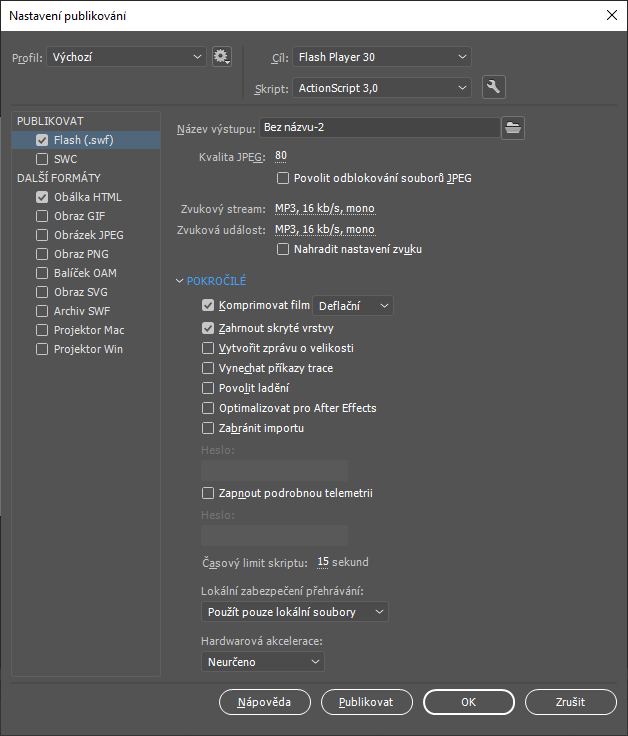Viewport: 628px width, 736px height.
Task: Select Flash (.swf) in publish list
Action: pos(84,140)
